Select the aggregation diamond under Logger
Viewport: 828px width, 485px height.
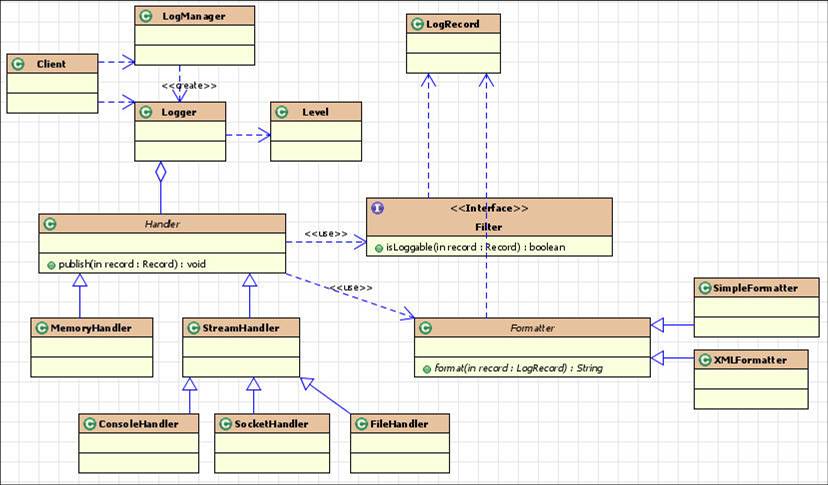[x=160, y=172]
